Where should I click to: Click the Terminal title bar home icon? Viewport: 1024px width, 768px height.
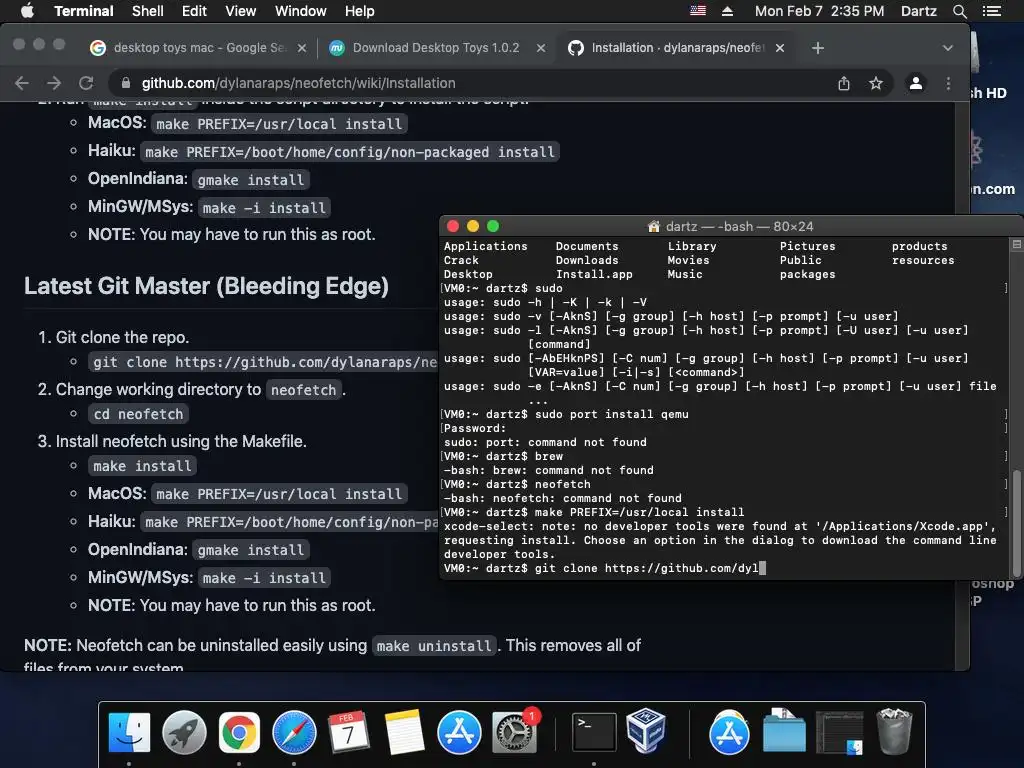[x=654, y=227]
